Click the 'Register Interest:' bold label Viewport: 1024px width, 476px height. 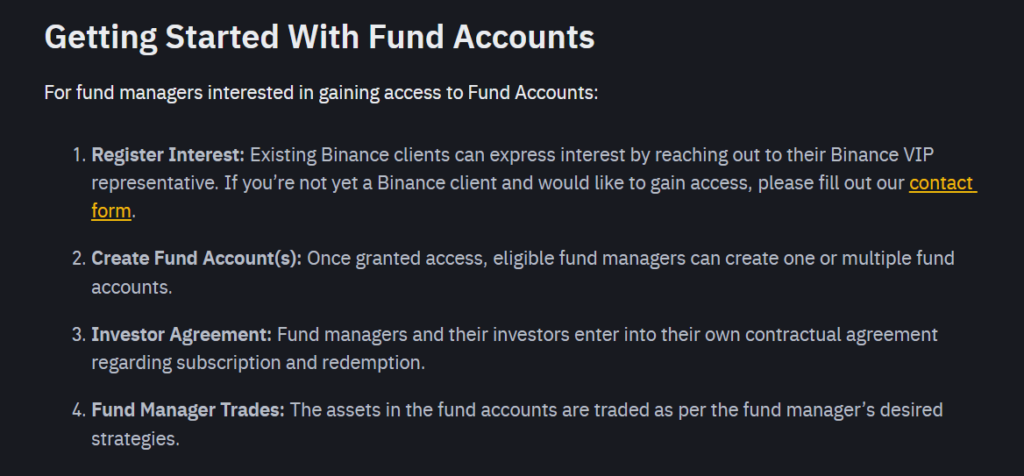(168, 155)
